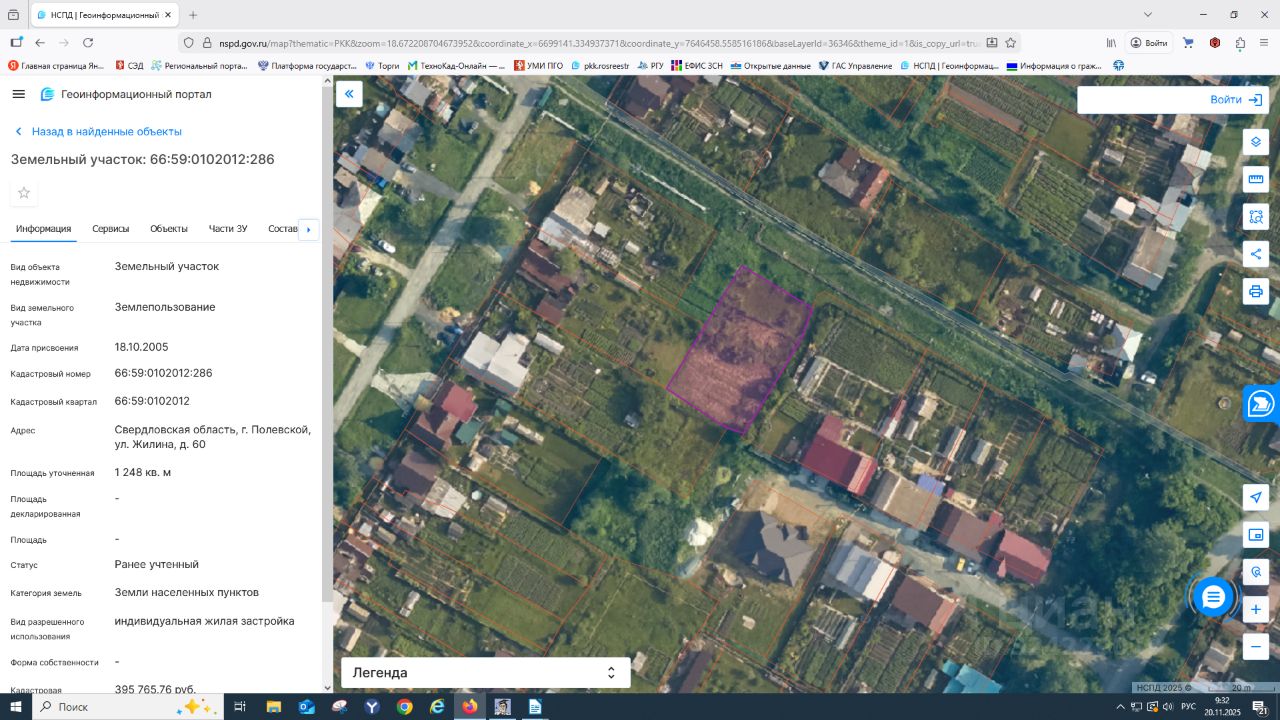Open the hamburger menu of the geoportal
The height and width of the screenshot is (720, 1280).
click(x=18, y=94)
